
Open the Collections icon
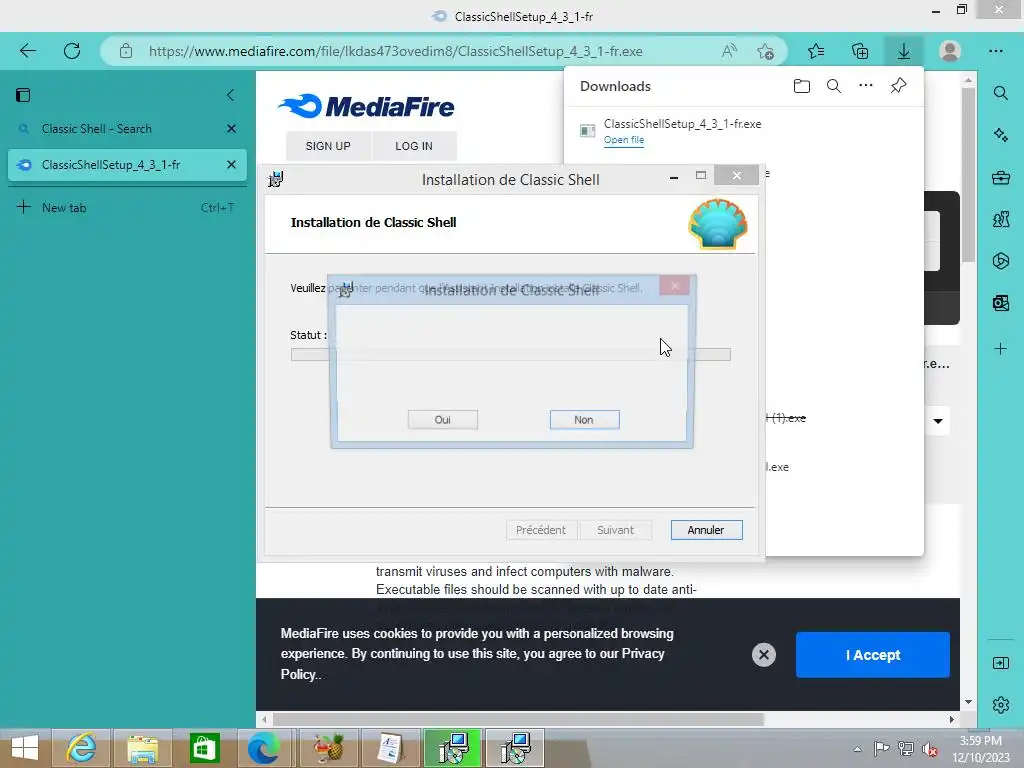(860, 51)
